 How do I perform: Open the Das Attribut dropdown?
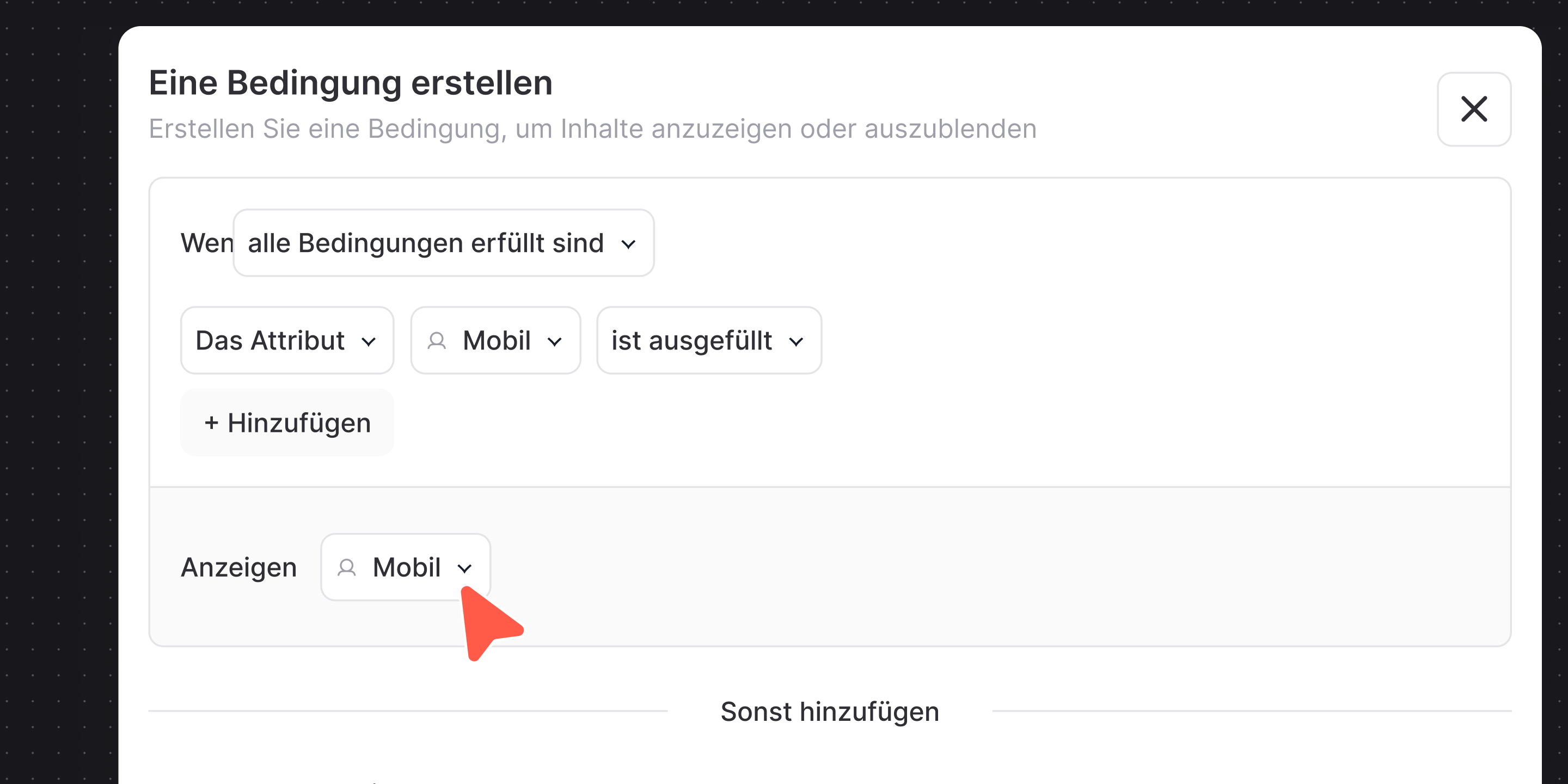[x=287, y=340]
